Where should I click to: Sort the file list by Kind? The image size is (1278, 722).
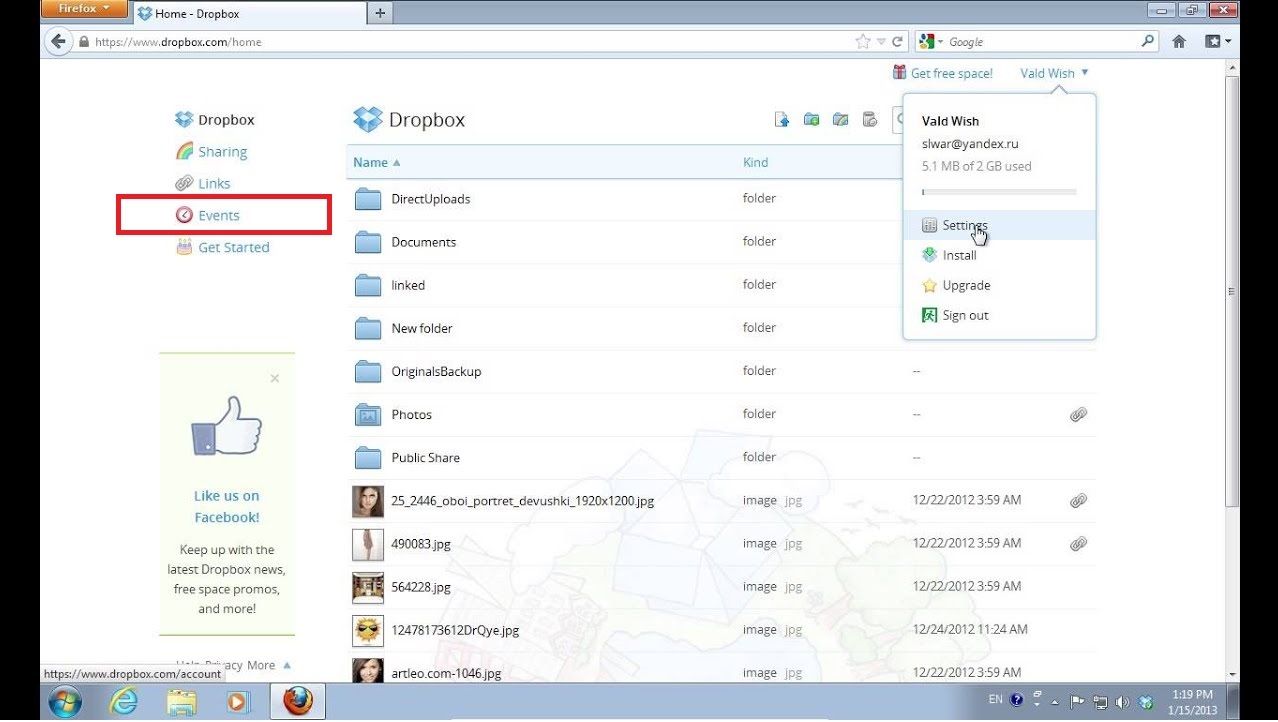click(755, 163)
